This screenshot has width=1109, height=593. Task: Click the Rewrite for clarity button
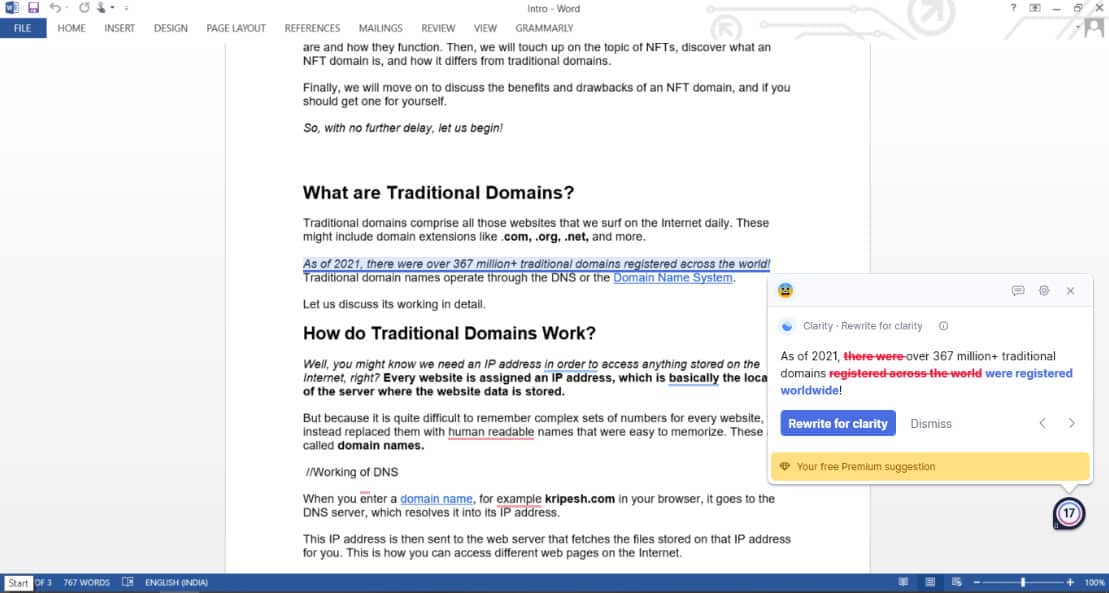[837, 423]
